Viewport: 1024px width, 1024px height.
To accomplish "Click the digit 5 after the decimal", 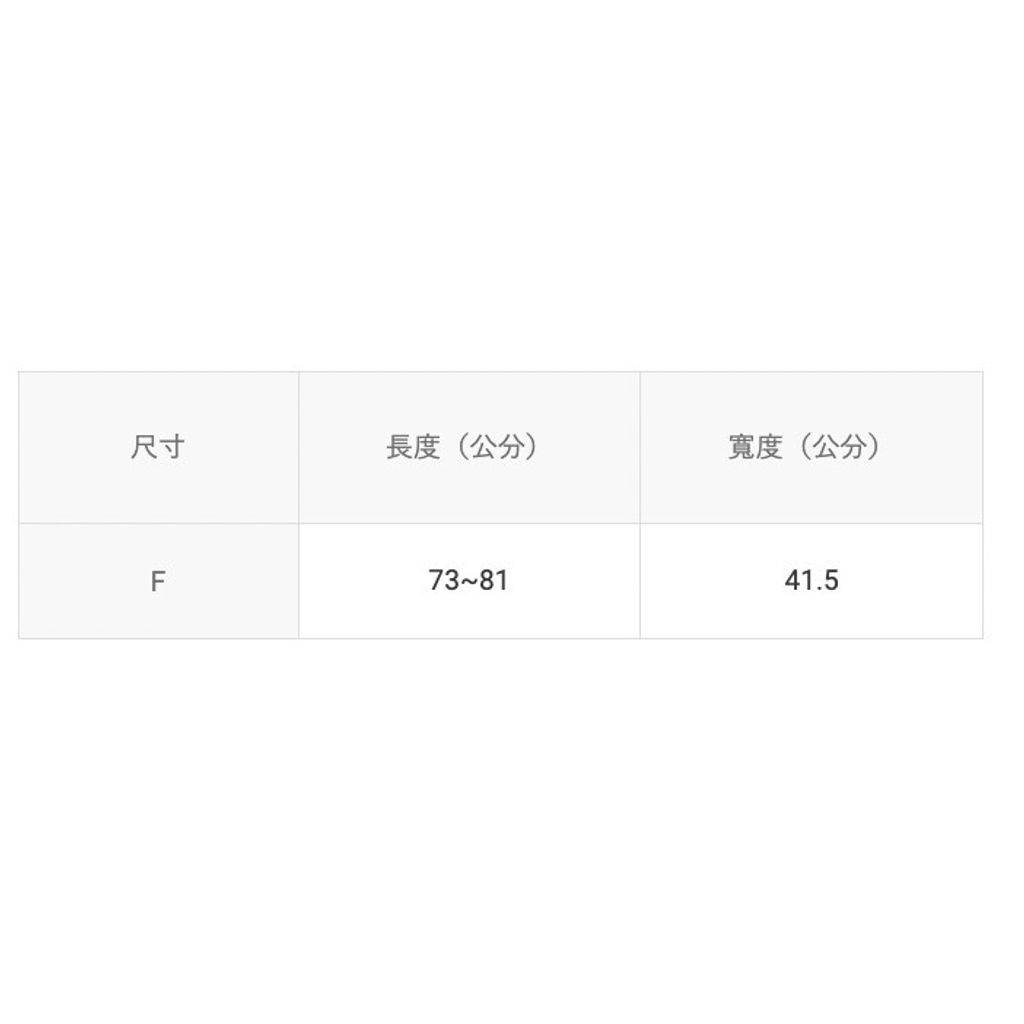I will pos(831,581).
